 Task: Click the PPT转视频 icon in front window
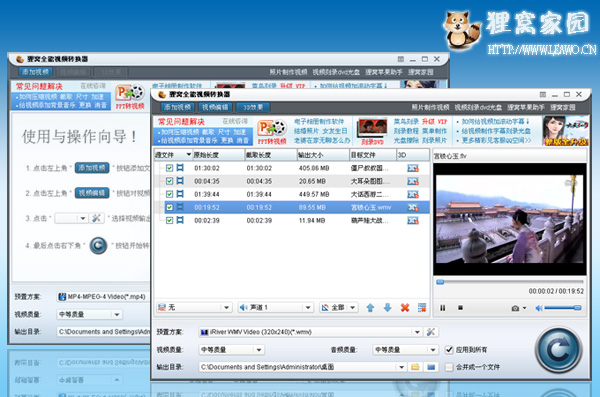tap(272, 132)
